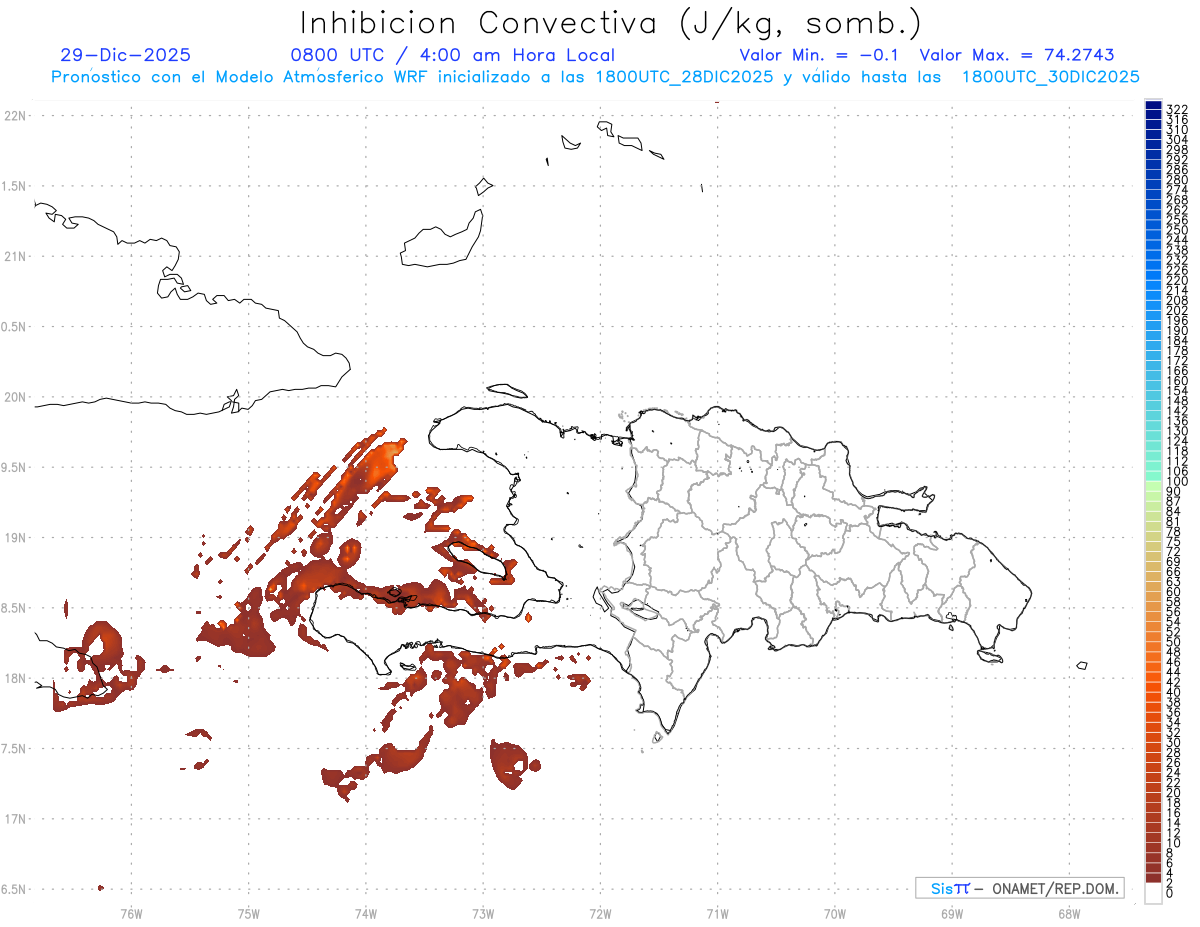Click the 'Valor Max. = 74.2743' text
Viewport: 1200px width, 927px height.
(x=1017, y=55)
